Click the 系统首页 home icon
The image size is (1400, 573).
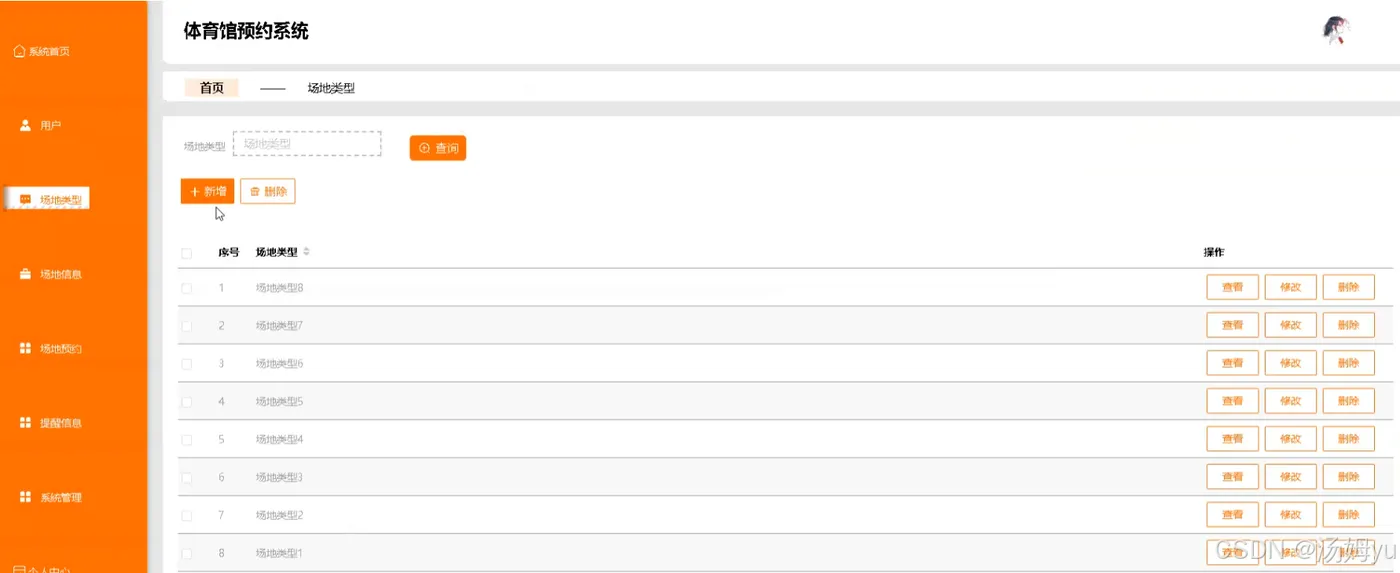(x=19, y=51)
